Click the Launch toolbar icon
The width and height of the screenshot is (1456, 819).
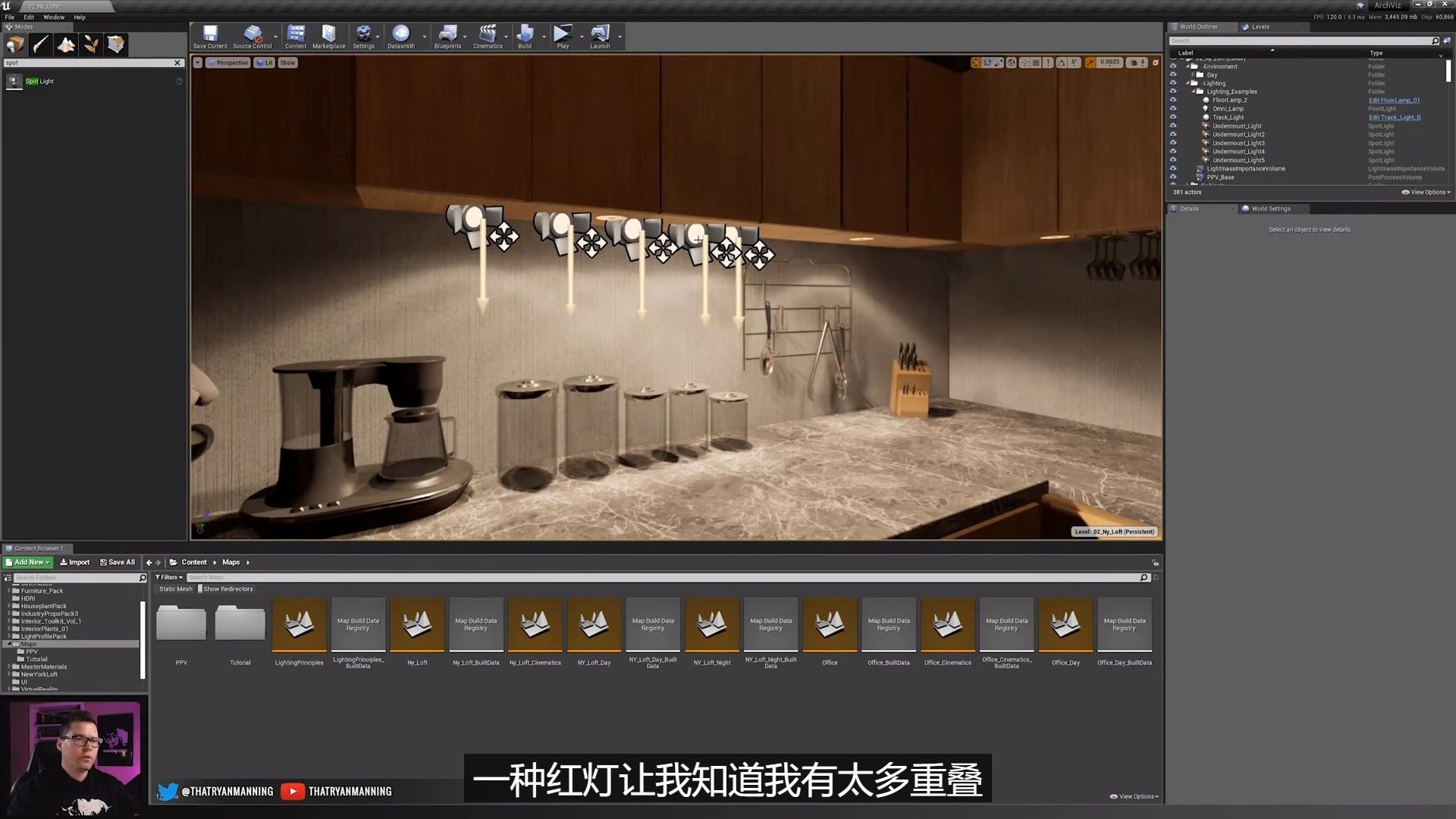600,36
